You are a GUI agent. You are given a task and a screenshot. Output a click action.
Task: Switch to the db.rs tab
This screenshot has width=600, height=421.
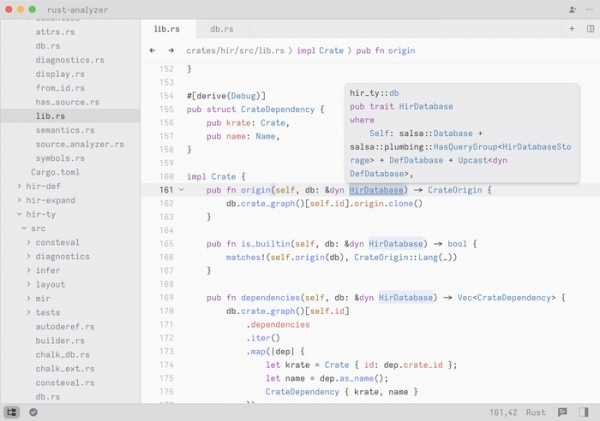221,29
